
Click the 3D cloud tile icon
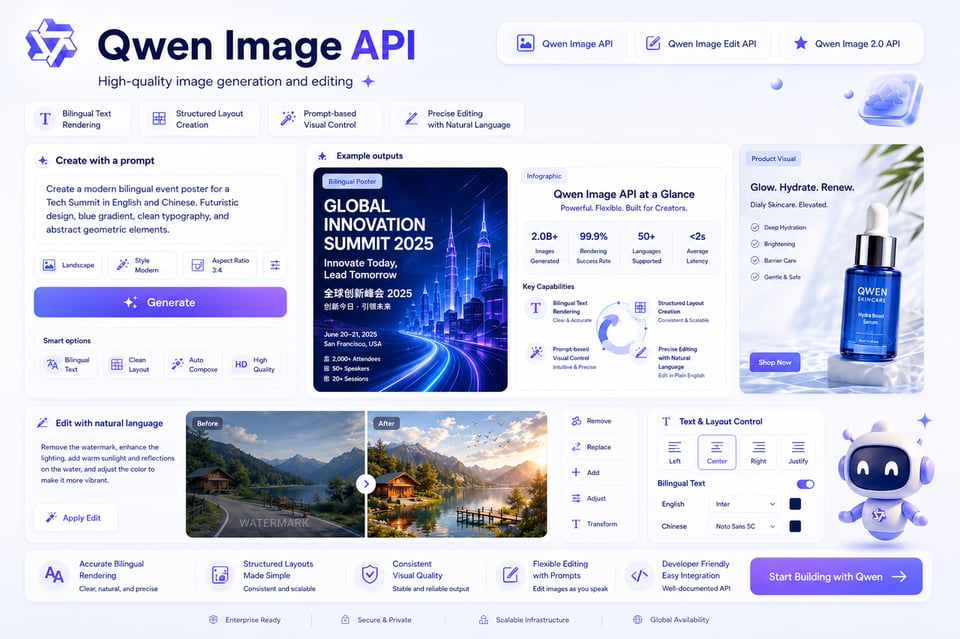pyautogui.click(x=890, y=99)
